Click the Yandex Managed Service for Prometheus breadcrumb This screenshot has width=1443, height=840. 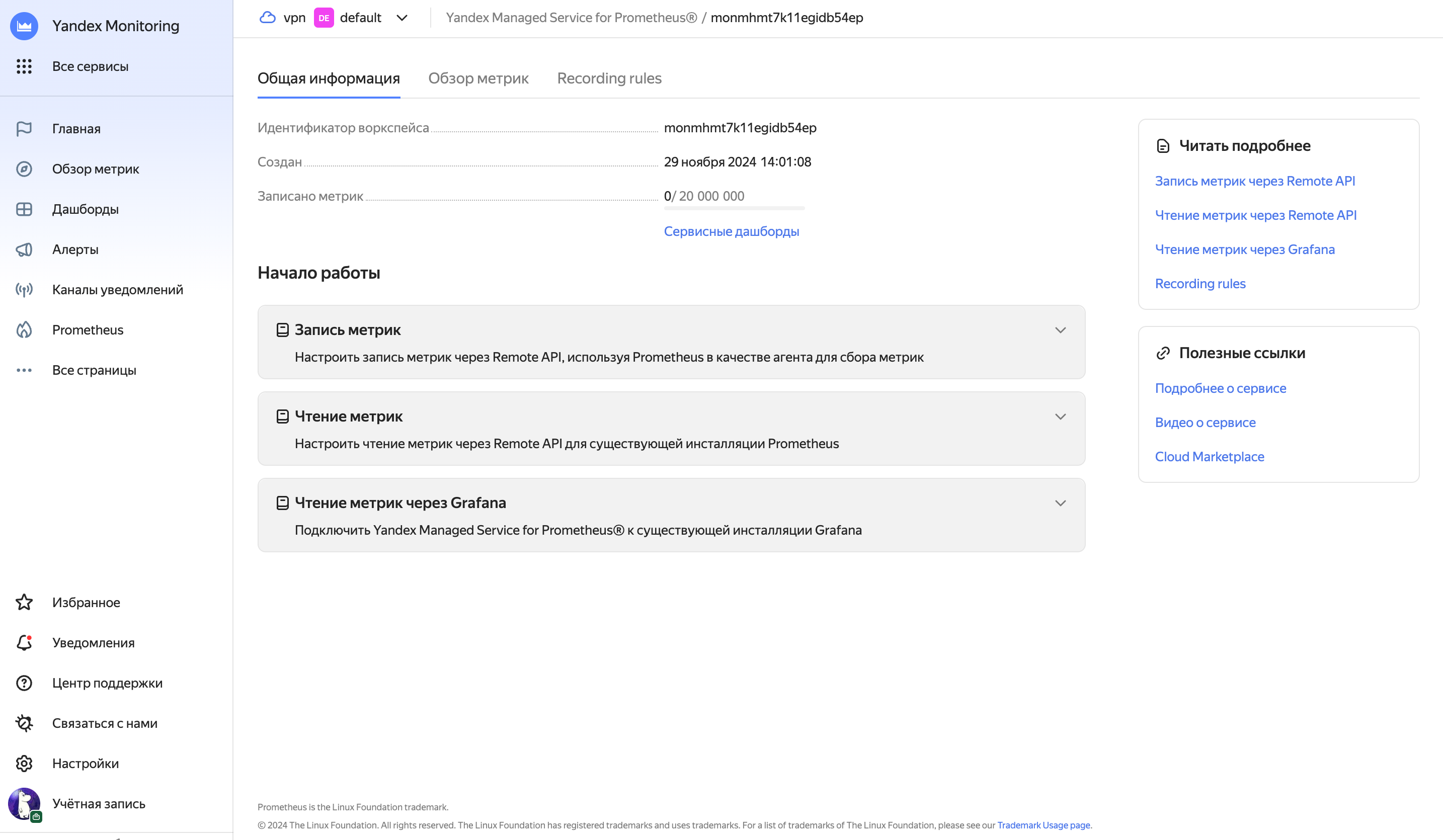coord(572,18)
